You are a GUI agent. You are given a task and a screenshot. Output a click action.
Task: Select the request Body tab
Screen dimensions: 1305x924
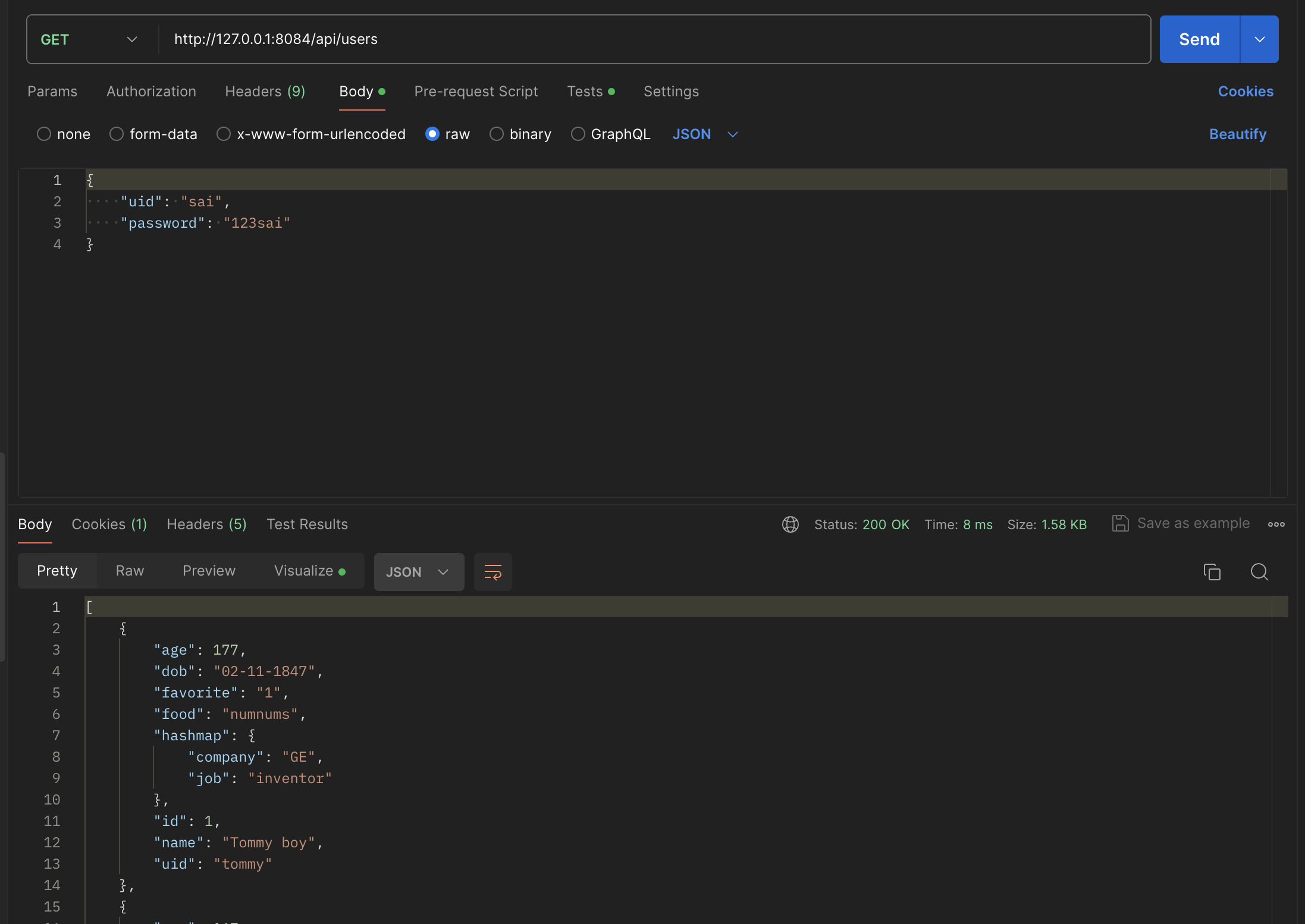362,92
